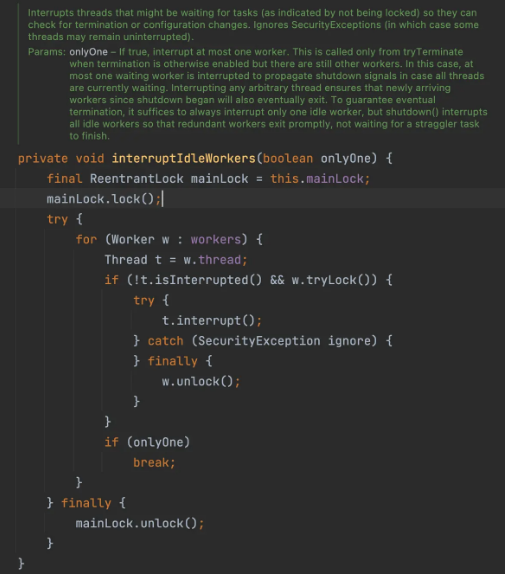Image resolution: width=505 pixels, height=574 pixels.
Task: Click the private keyword
Action: click(43, 159)
